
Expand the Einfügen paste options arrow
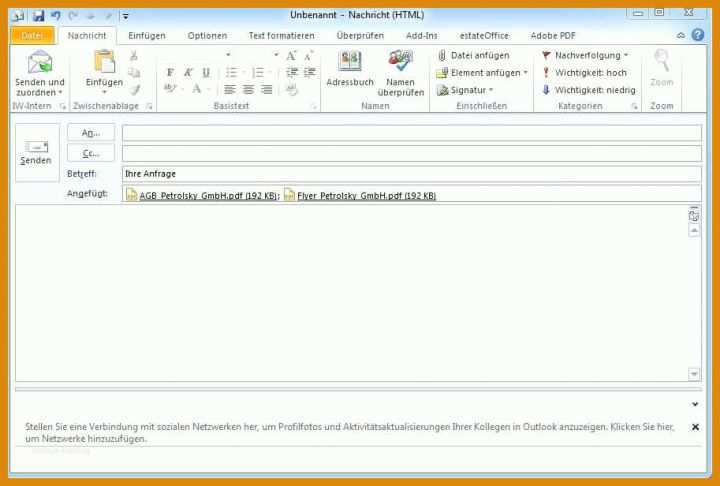click(x=104, y=92)
